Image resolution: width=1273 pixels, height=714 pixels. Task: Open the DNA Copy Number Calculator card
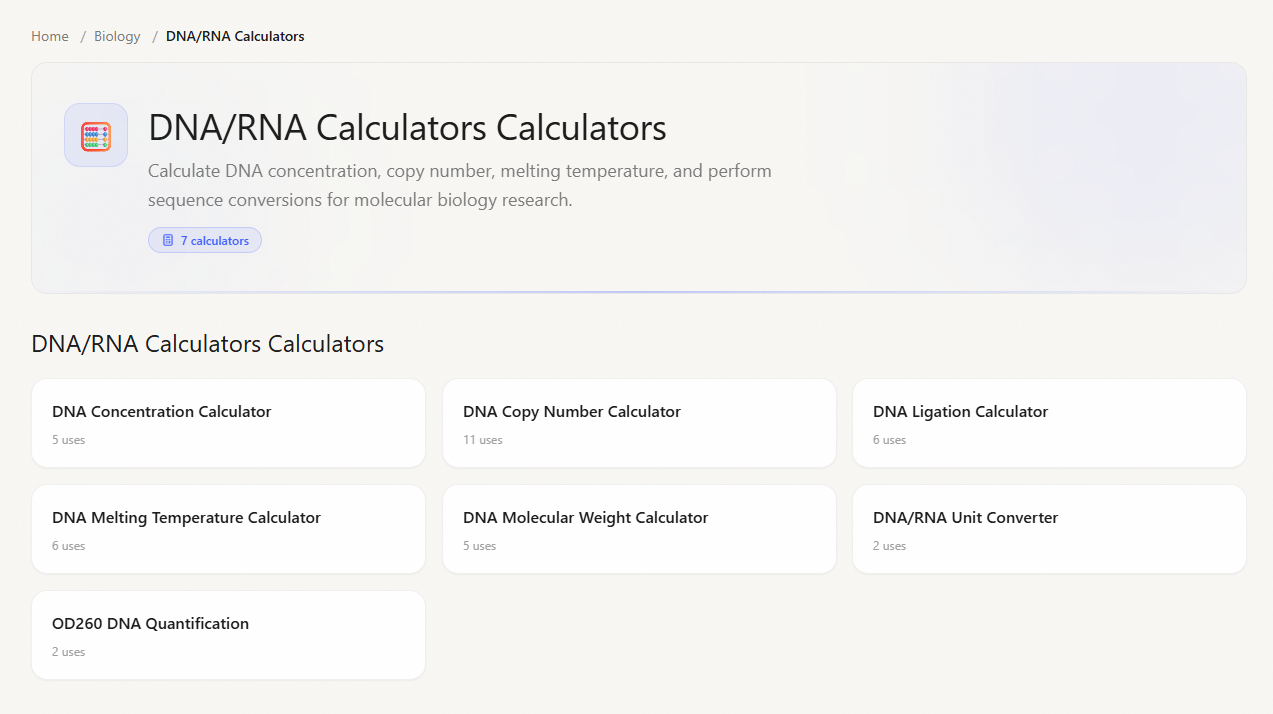(639, 422)
